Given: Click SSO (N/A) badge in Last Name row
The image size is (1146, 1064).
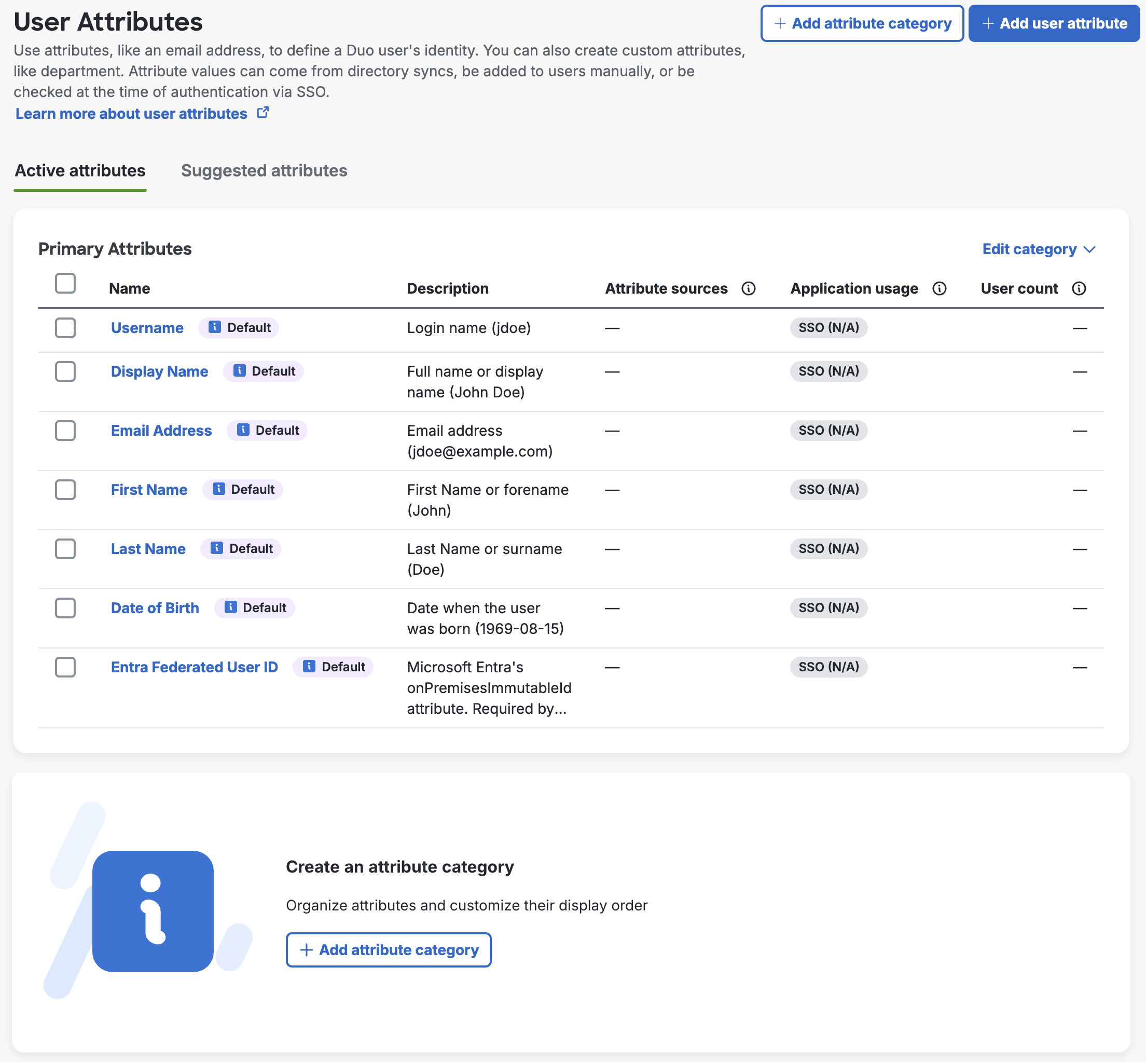Looking at the screenshot, I should pos(828,548).
